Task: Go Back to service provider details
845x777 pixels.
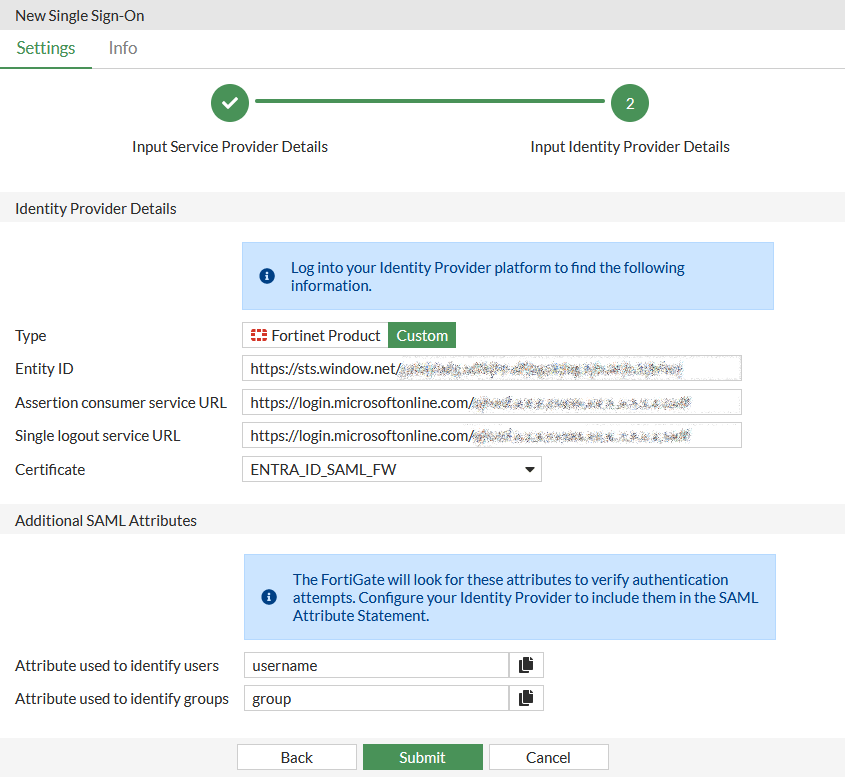Action: [x=296, y=756]
